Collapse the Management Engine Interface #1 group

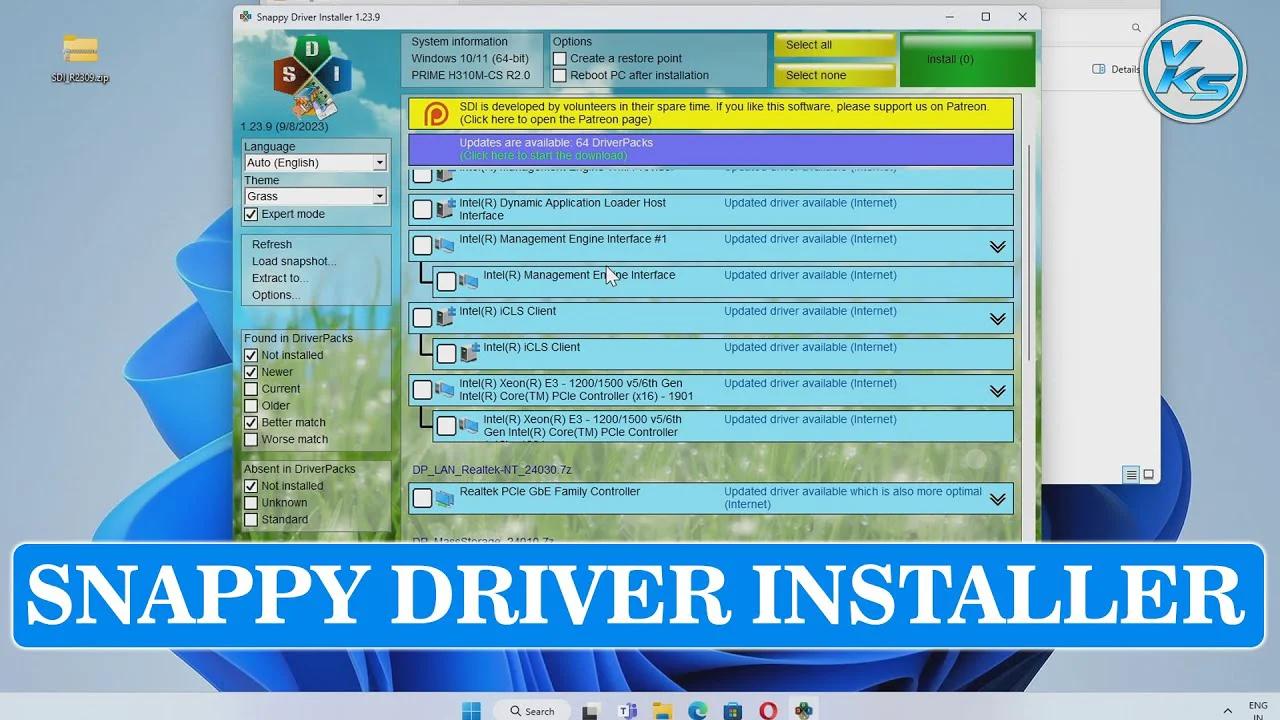(997, 246)
